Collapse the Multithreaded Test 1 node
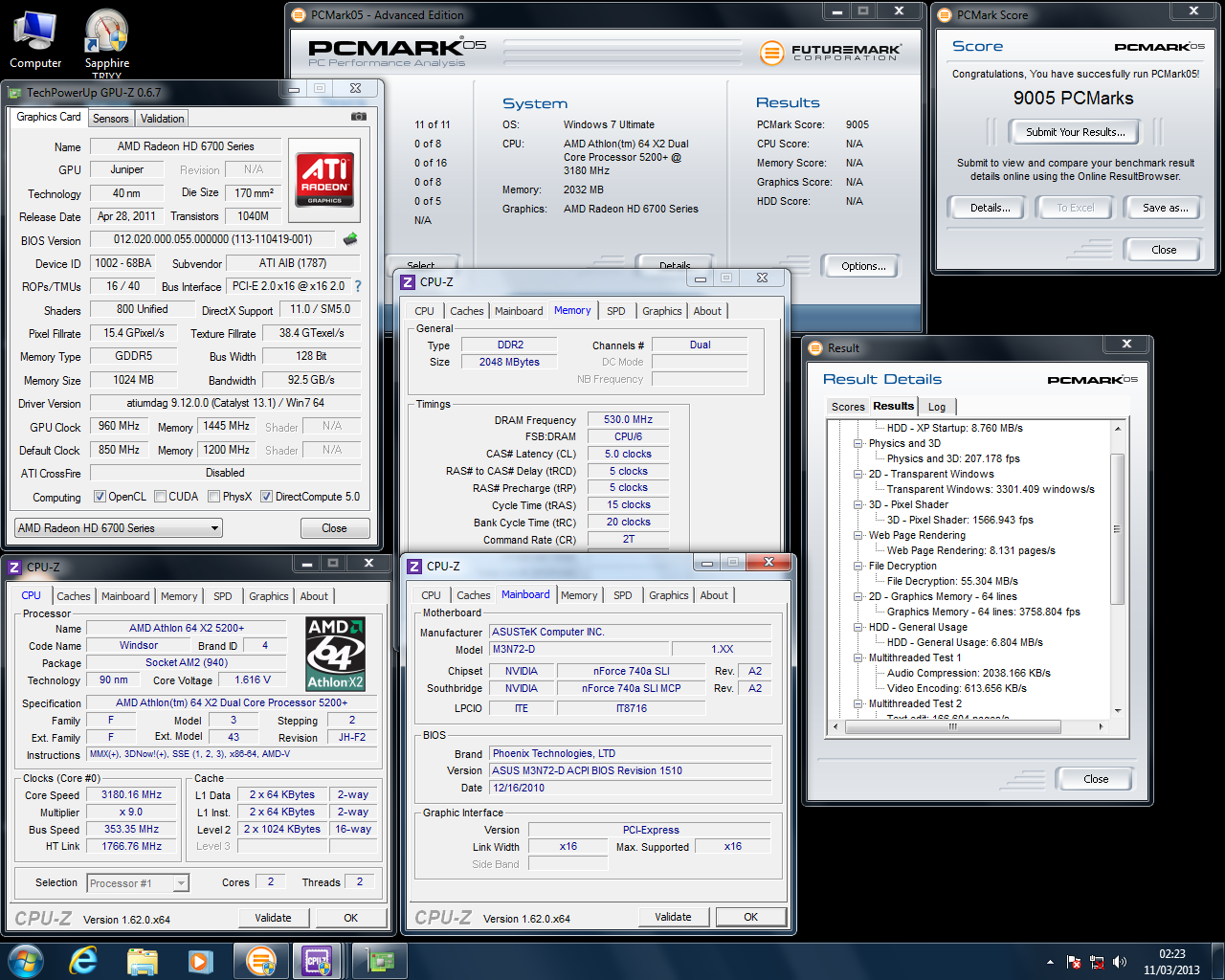 tap(858, 657)
